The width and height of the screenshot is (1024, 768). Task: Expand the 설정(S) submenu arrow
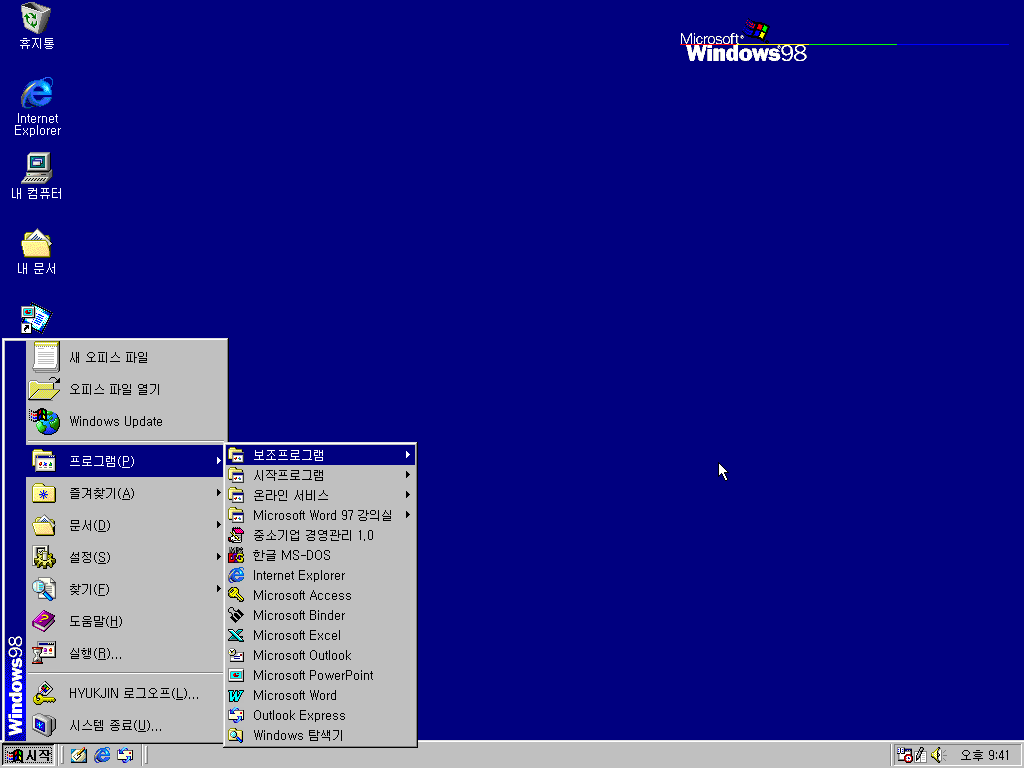218,556
